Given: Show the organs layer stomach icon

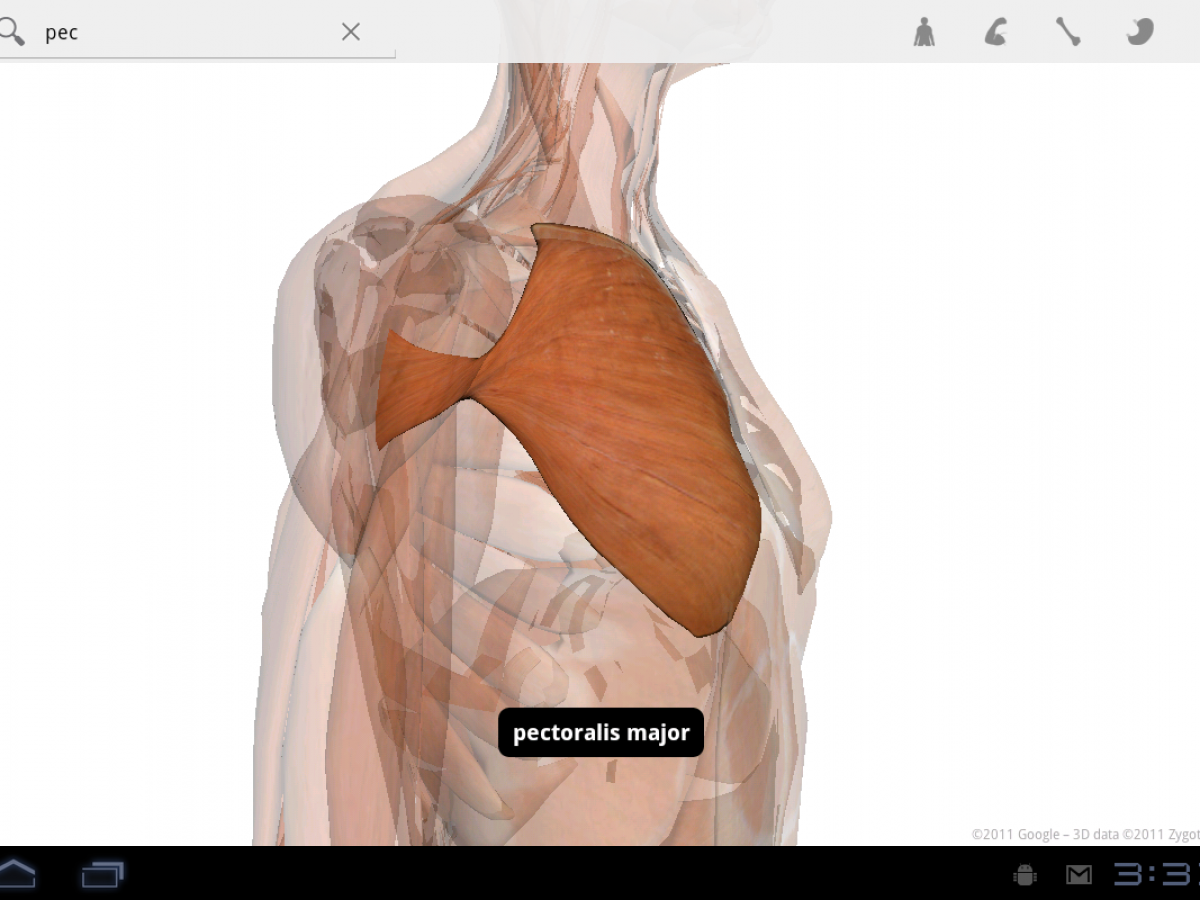Looking at the screenshot, I should (1140, 32).
